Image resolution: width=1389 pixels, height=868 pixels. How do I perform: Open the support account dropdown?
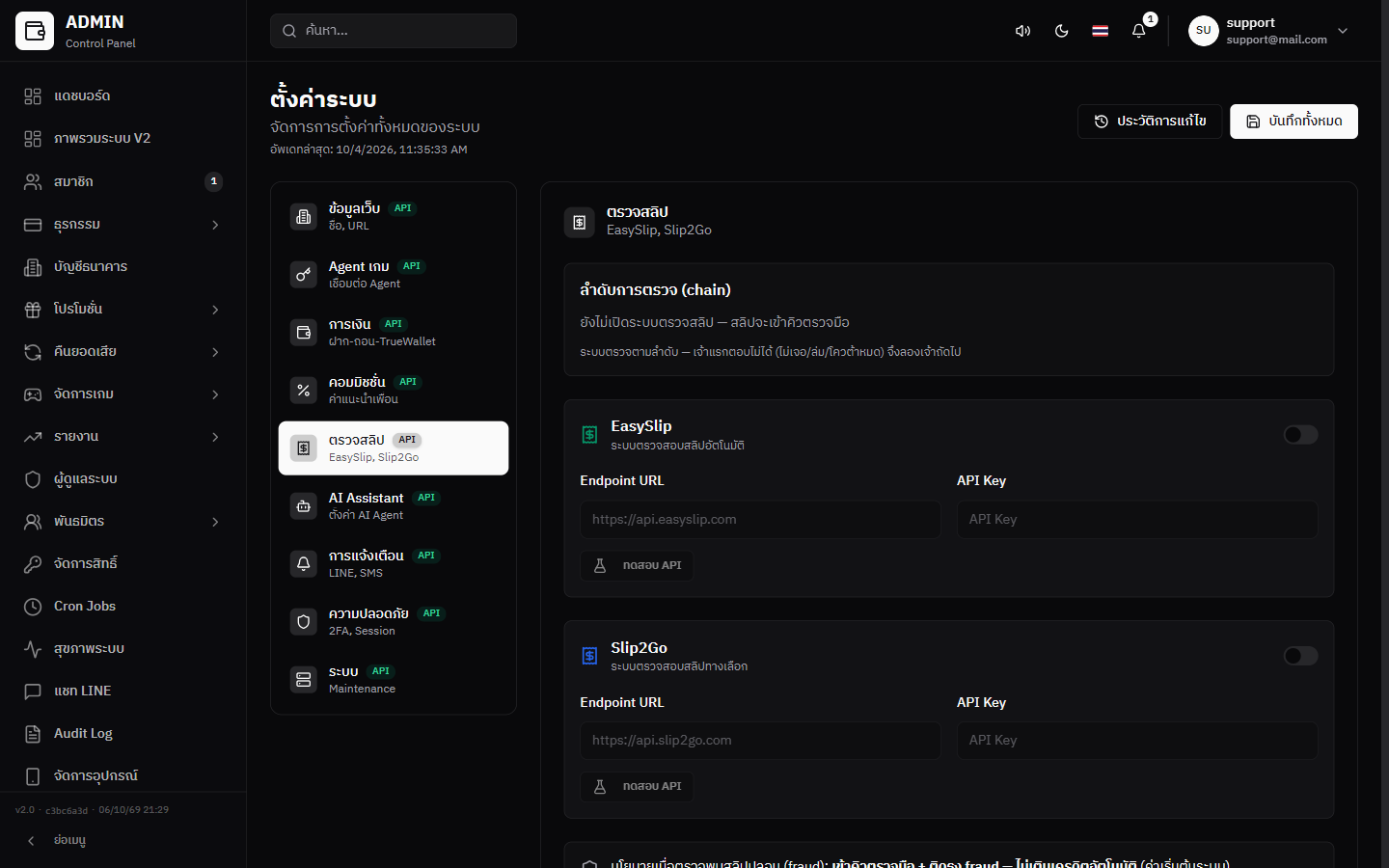pyautogui.click(x=1269, y=31)
